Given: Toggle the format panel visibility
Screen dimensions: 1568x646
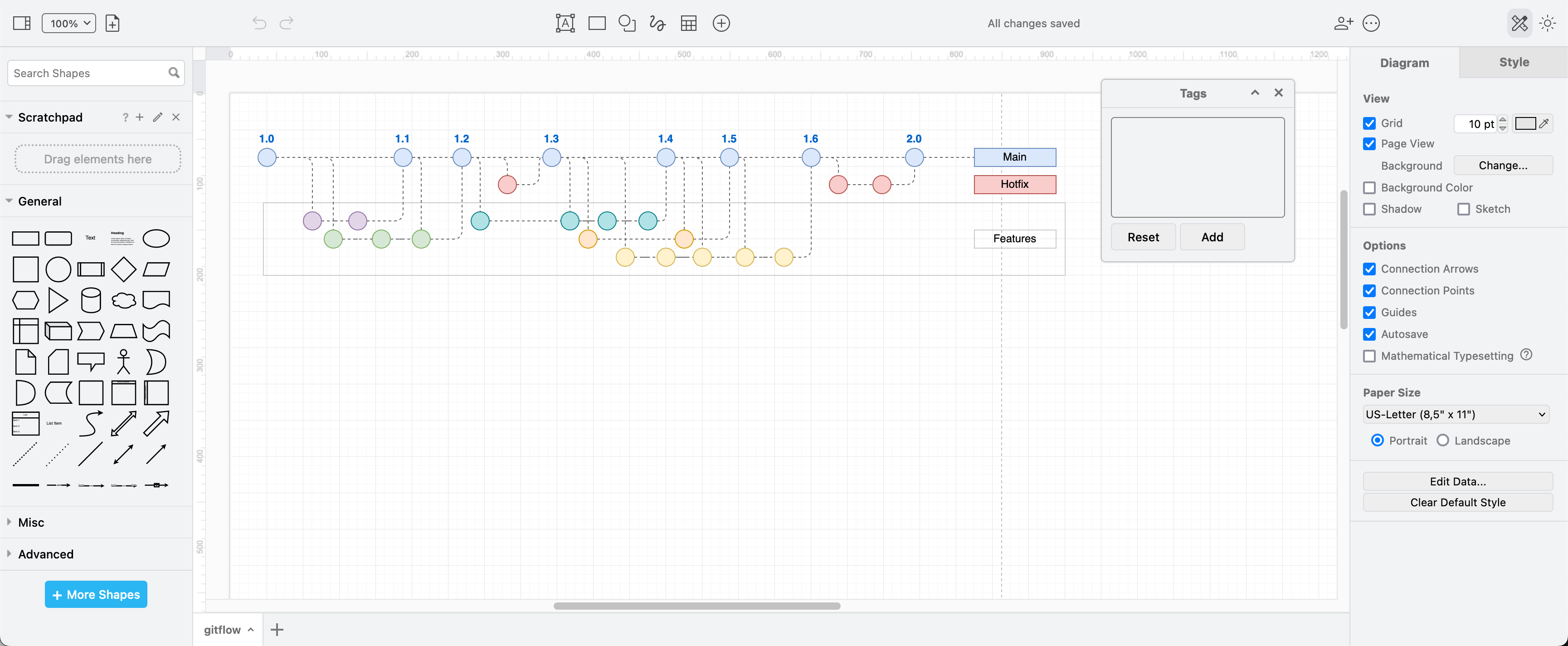Looking at the screenshot, I should [x=22, y=23].
